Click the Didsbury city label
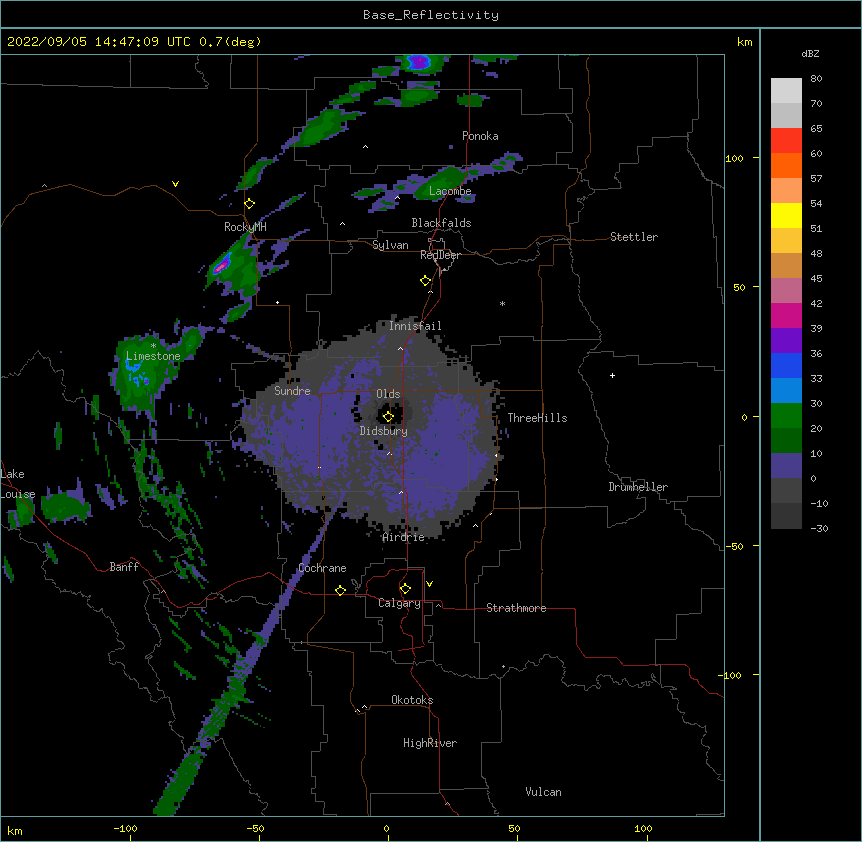862x842 pixels. [384, 431]
